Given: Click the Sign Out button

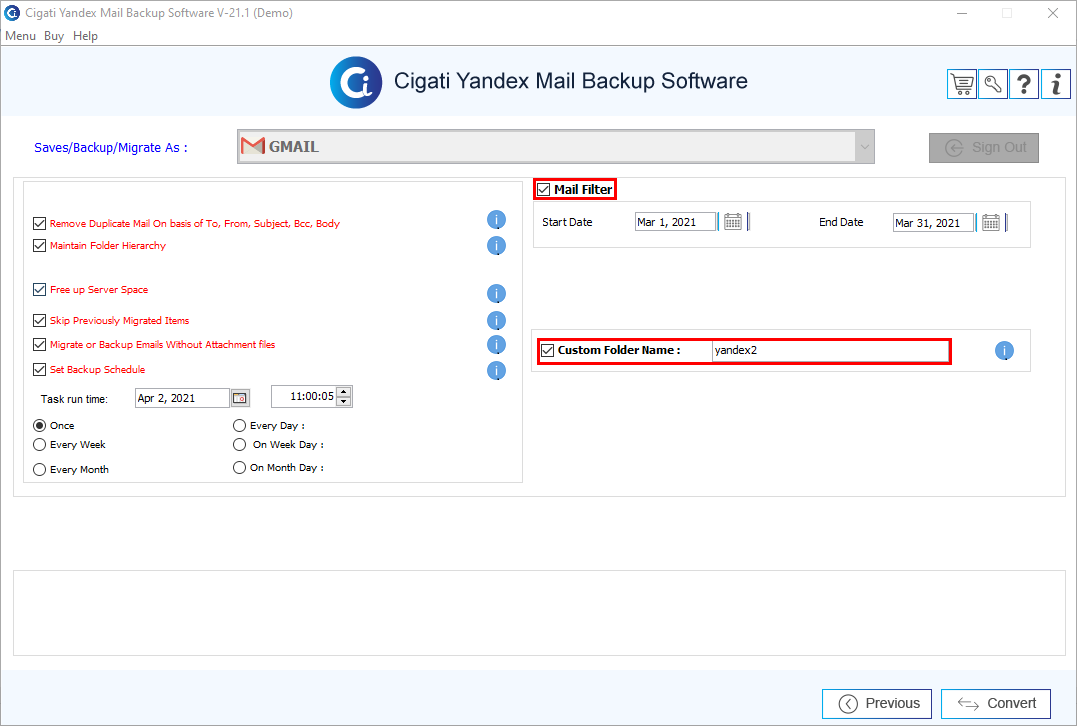Looking at the screenshot, I should click(x=984, y=148).
